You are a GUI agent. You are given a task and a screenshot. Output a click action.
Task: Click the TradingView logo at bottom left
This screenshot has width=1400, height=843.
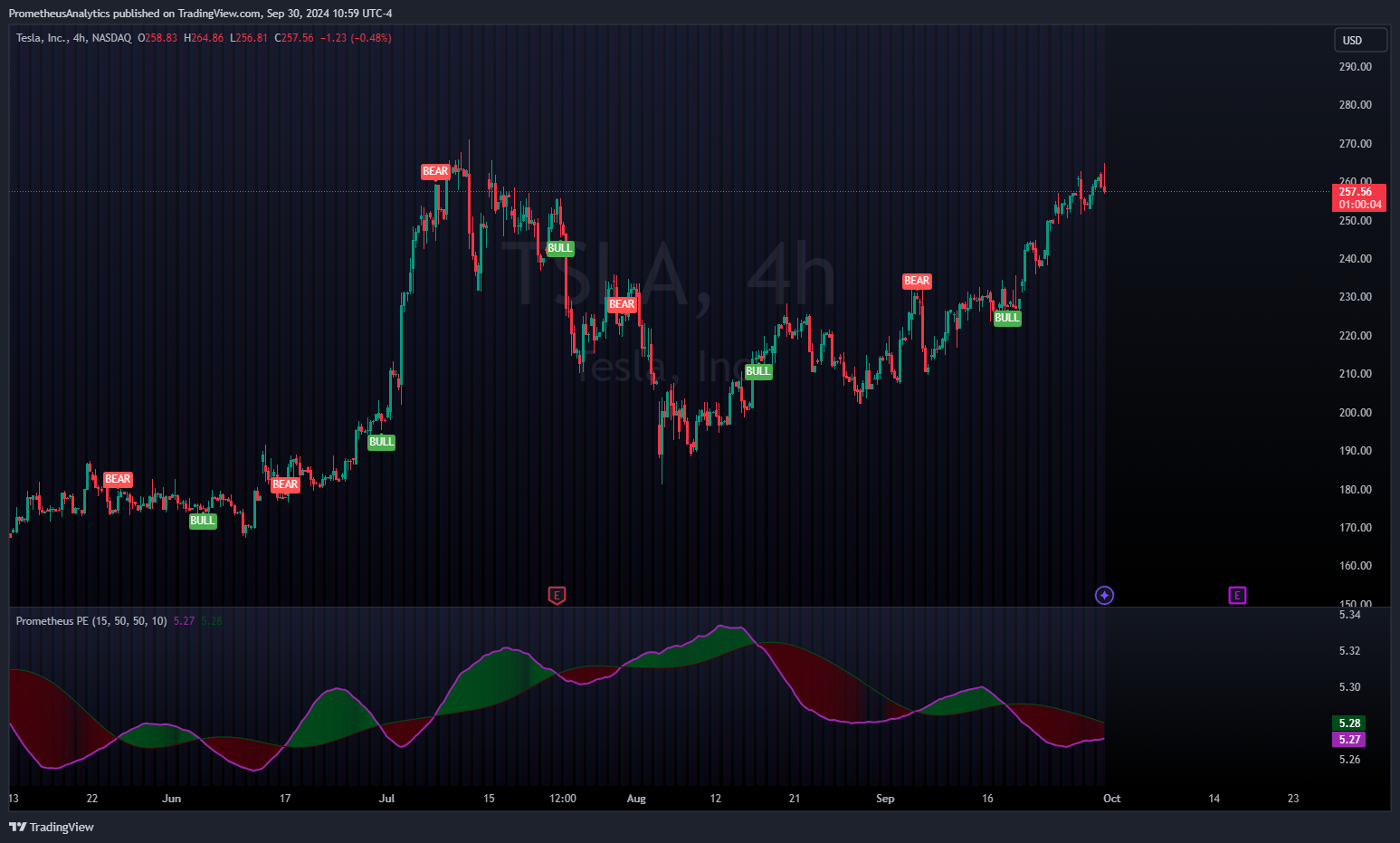coord(52,827)
